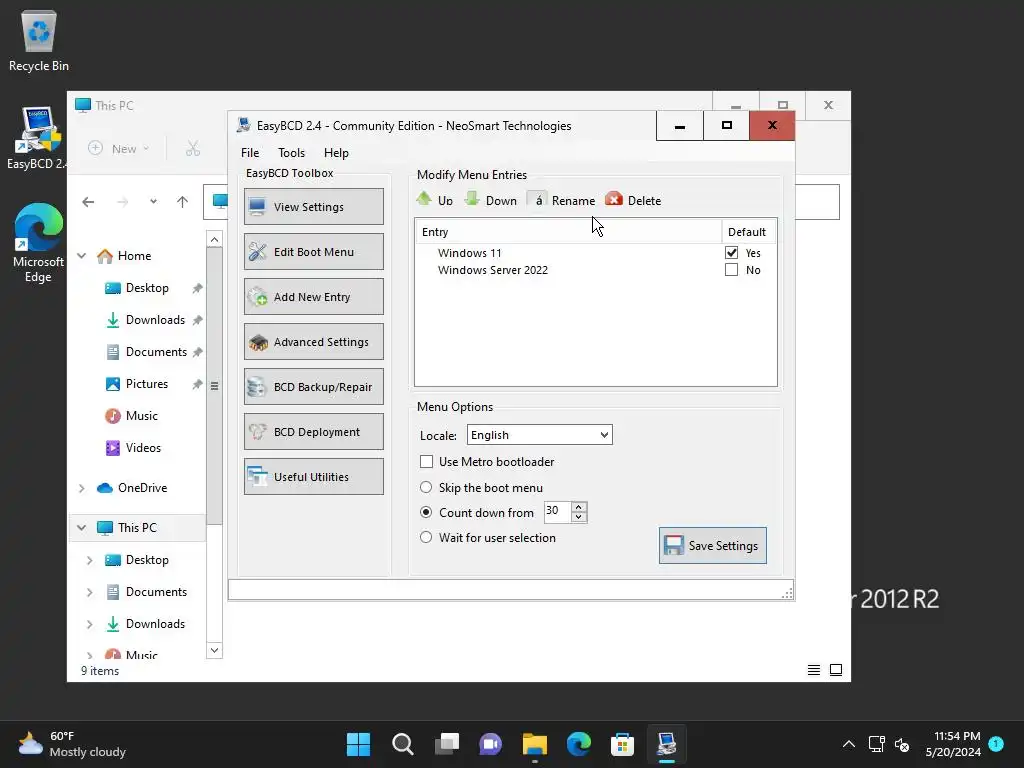Screen dimensions: 1024x768
Task: Open Useful Utilities section
Action: pyautogui.click(x=313, y=477)
